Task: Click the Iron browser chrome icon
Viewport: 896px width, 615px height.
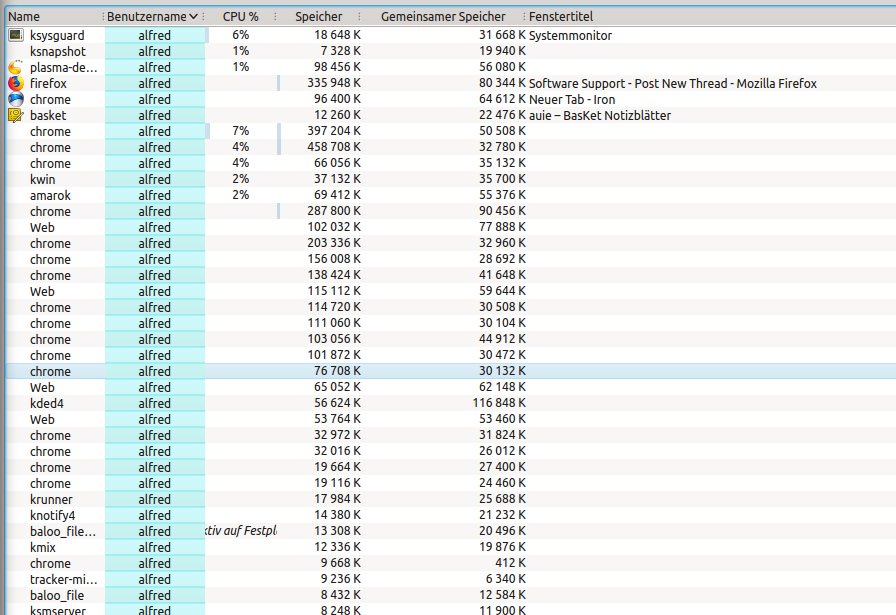Action: (15, 99)
